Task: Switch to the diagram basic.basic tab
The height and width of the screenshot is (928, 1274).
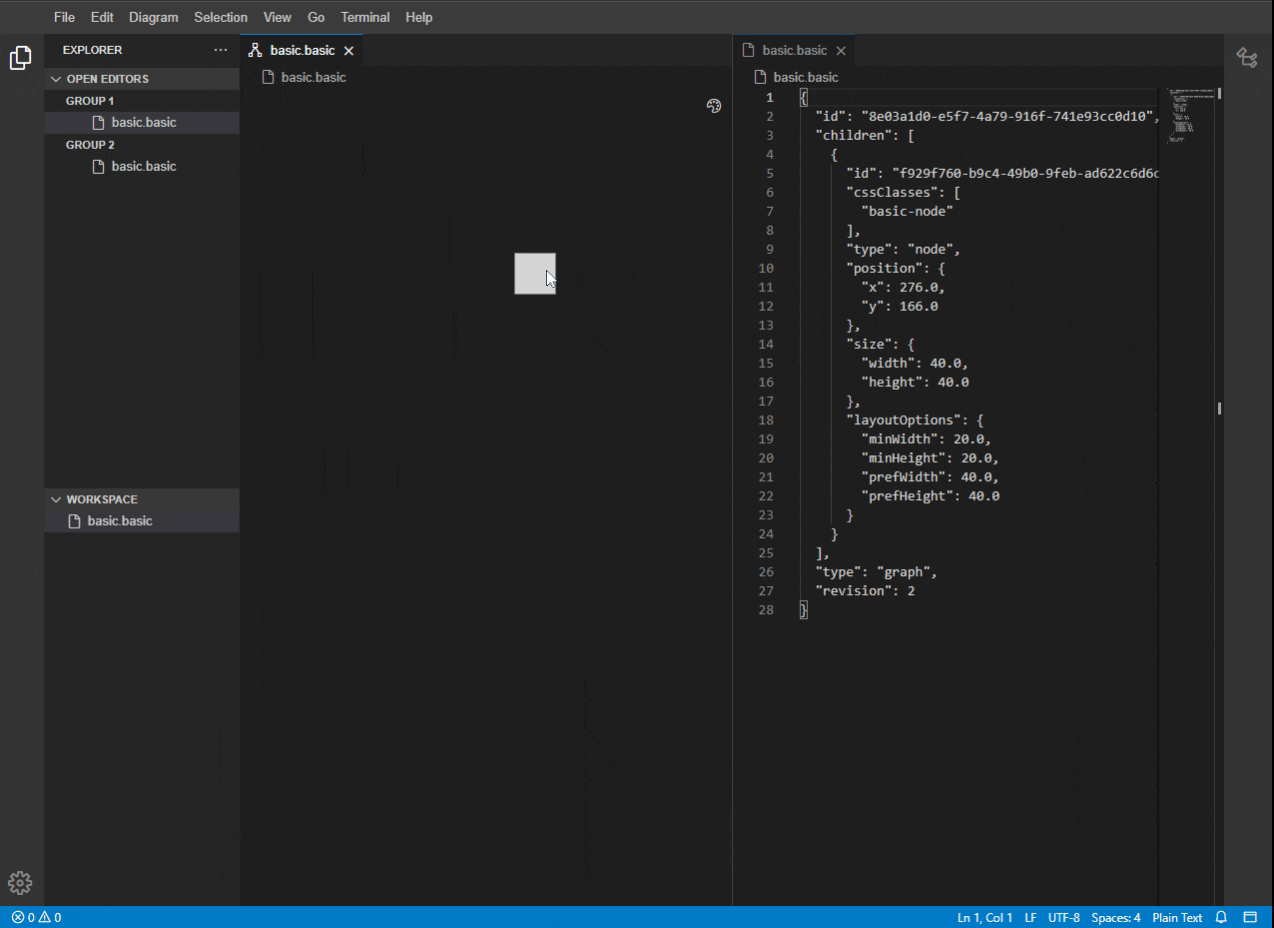Action: [x=302, y=50]
